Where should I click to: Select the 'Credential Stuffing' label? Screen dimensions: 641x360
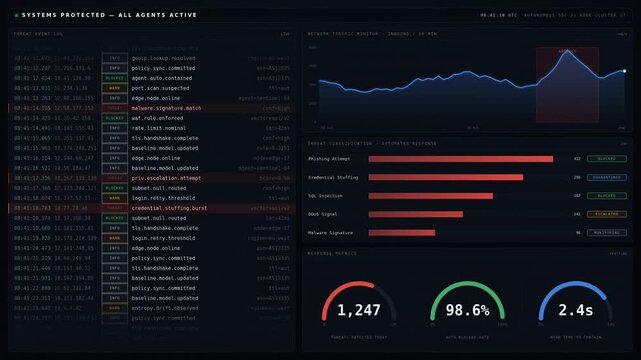[x=333, y=178]
